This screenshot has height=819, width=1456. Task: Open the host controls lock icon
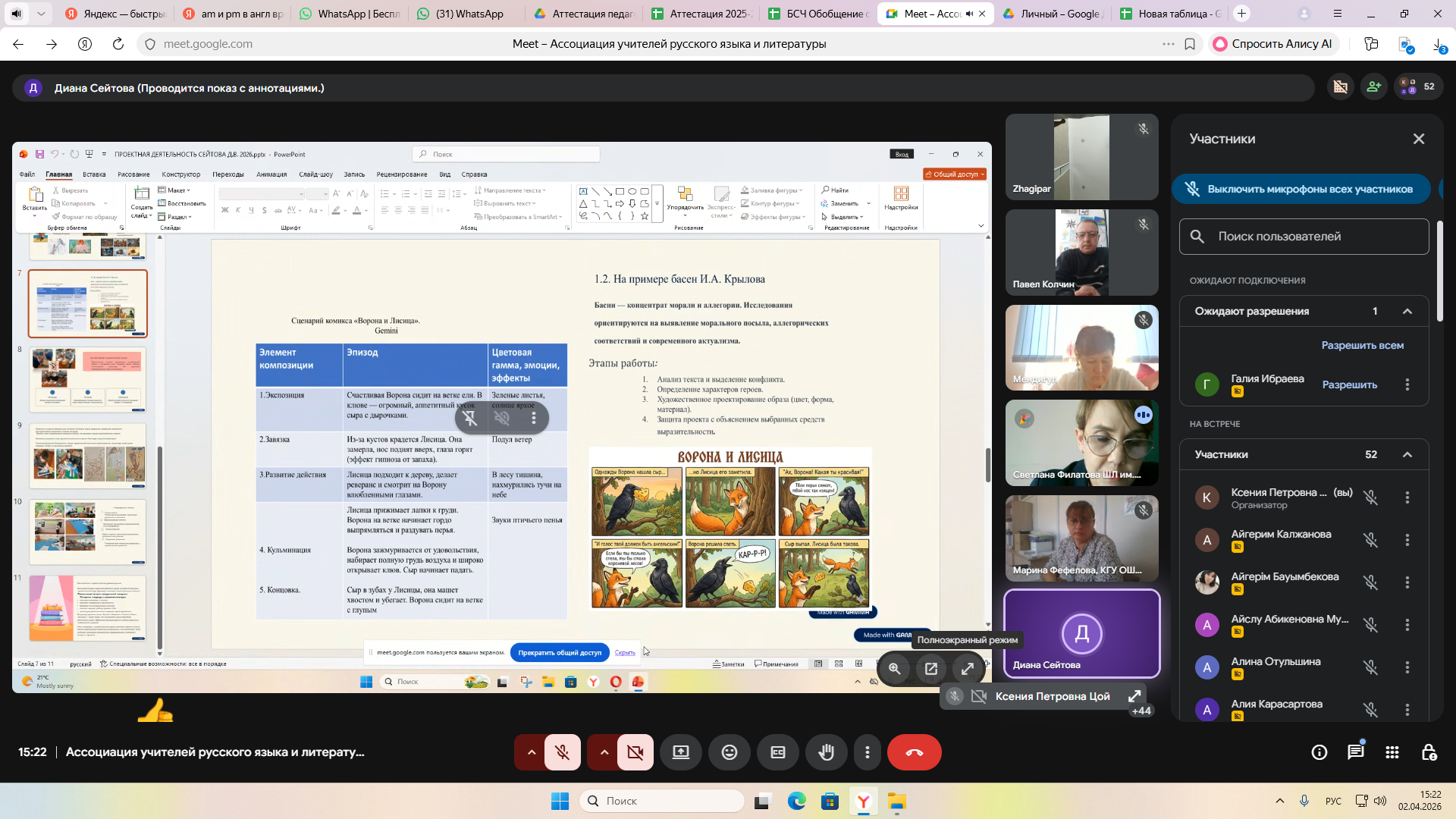point(1429,752)
